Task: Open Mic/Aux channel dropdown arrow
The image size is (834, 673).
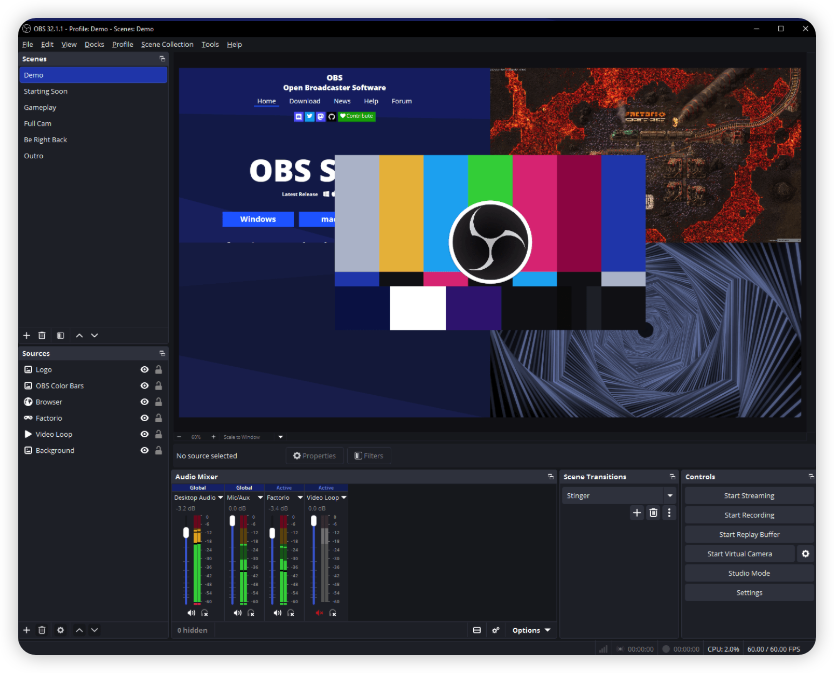Action: tap(260, 498)
